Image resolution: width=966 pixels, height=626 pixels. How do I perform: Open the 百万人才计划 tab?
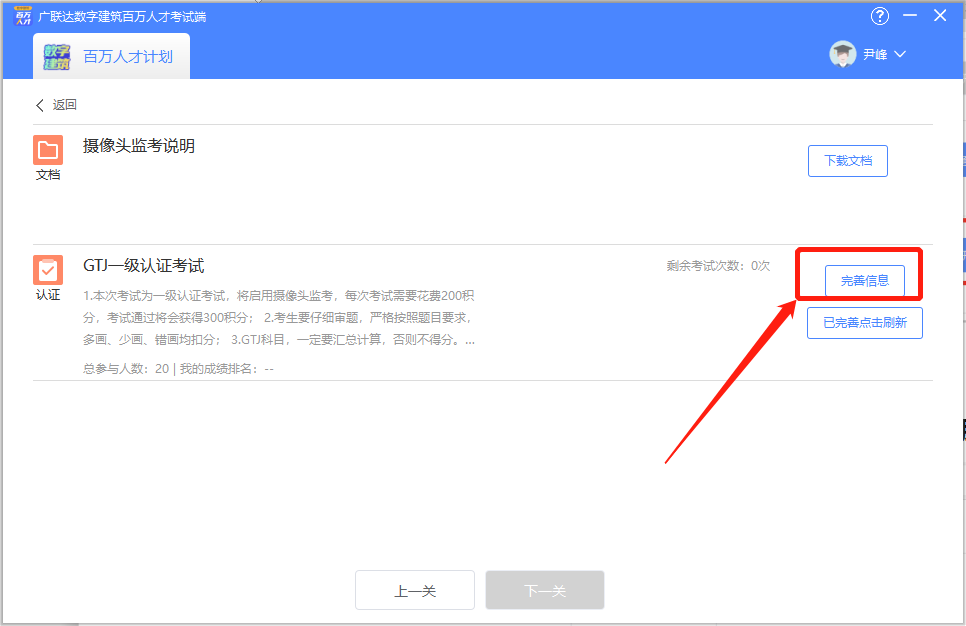pyautogui.click(x=112, y=56)
